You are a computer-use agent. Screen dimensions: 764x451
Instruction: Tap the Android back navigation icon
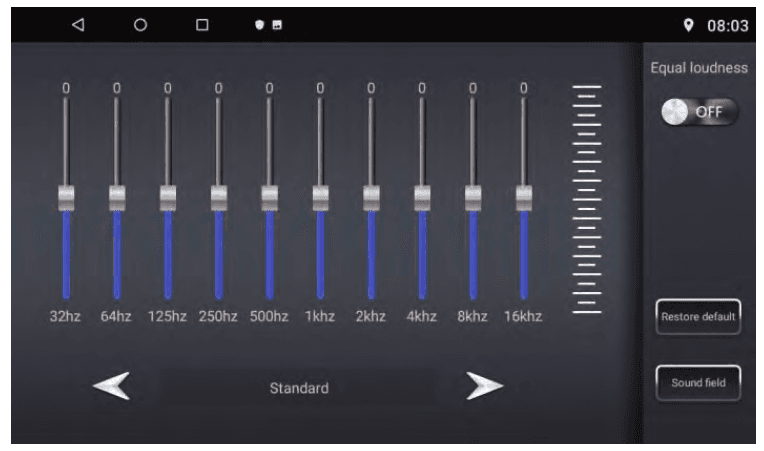pos(78,25)
